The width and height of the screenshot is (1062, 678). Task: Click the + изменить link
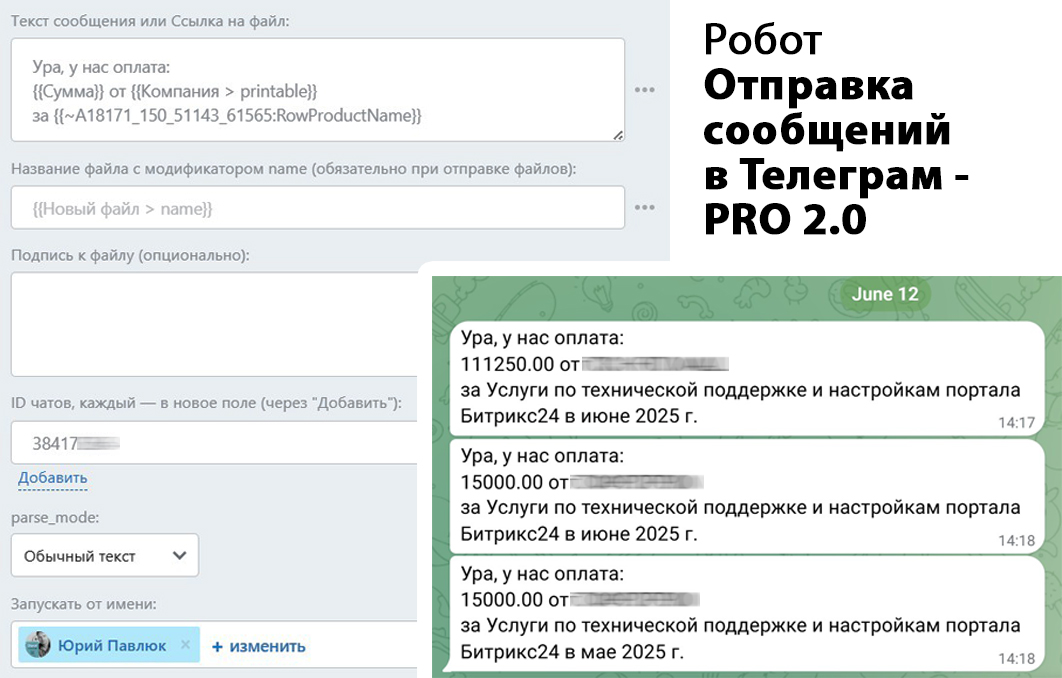coord(258,646)
